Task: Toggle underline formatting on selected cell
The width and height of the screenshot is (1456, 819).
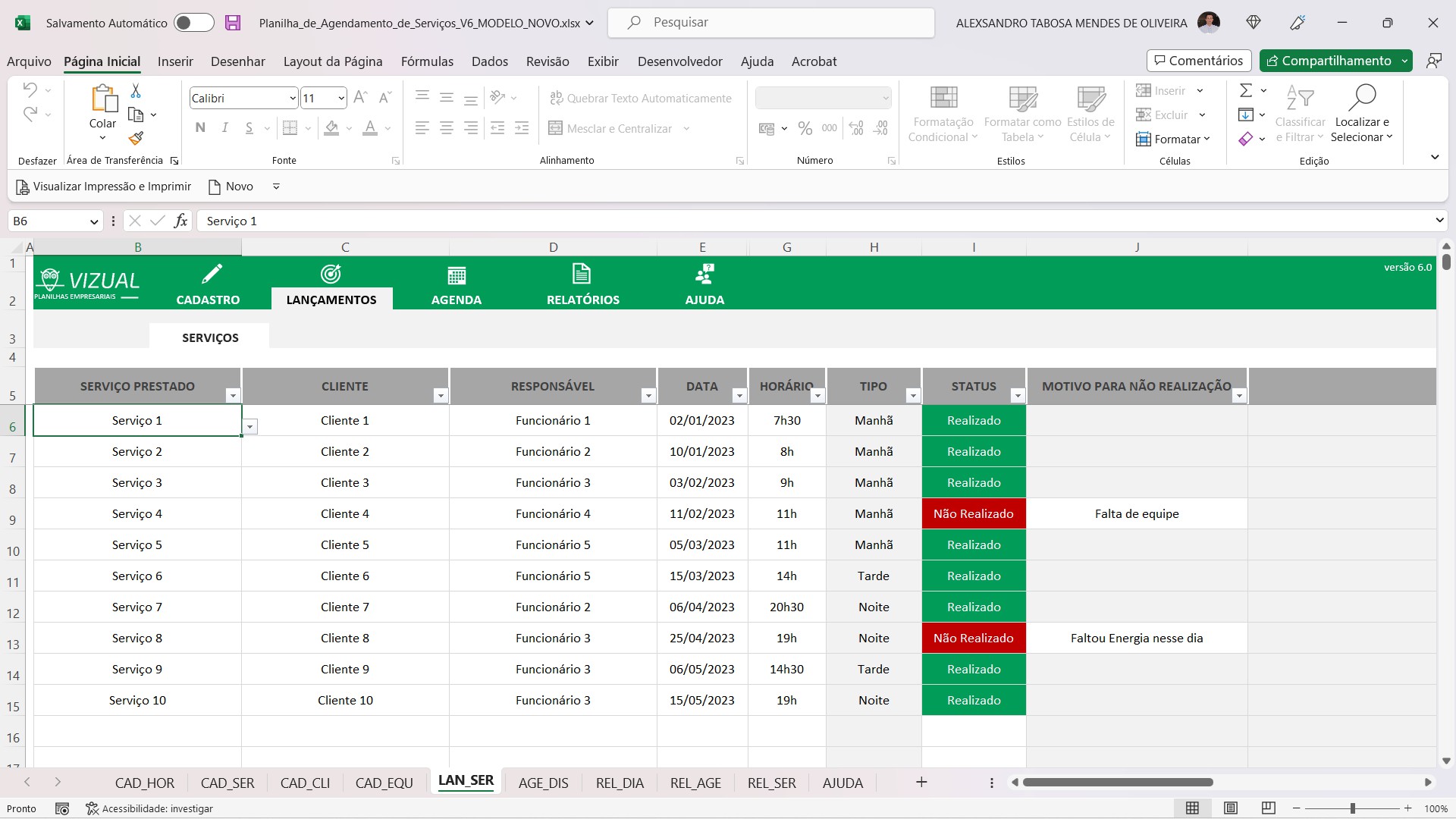Action: tap(249, 127)
